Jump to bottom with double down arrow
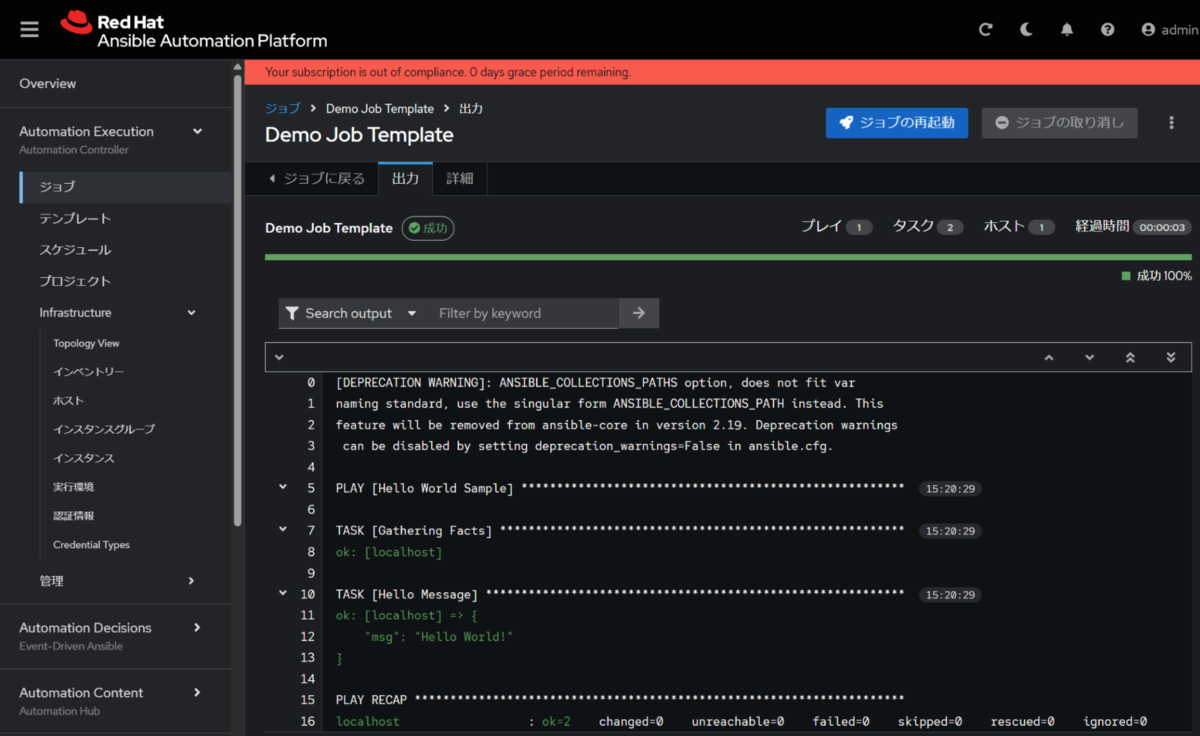The height and width of the screenshot is (736, 1200). pos(1171,357)
